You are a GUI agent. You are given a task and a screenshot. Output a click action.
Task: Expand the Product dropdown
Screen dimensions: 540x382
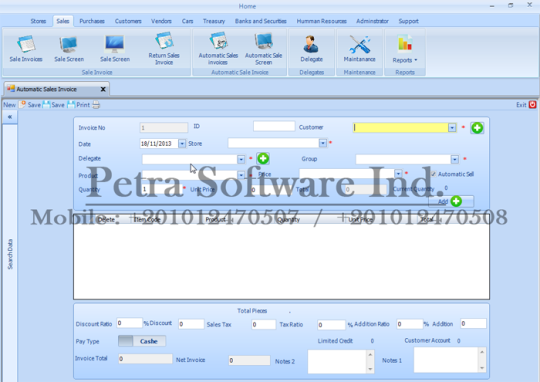tap(241, 175)
